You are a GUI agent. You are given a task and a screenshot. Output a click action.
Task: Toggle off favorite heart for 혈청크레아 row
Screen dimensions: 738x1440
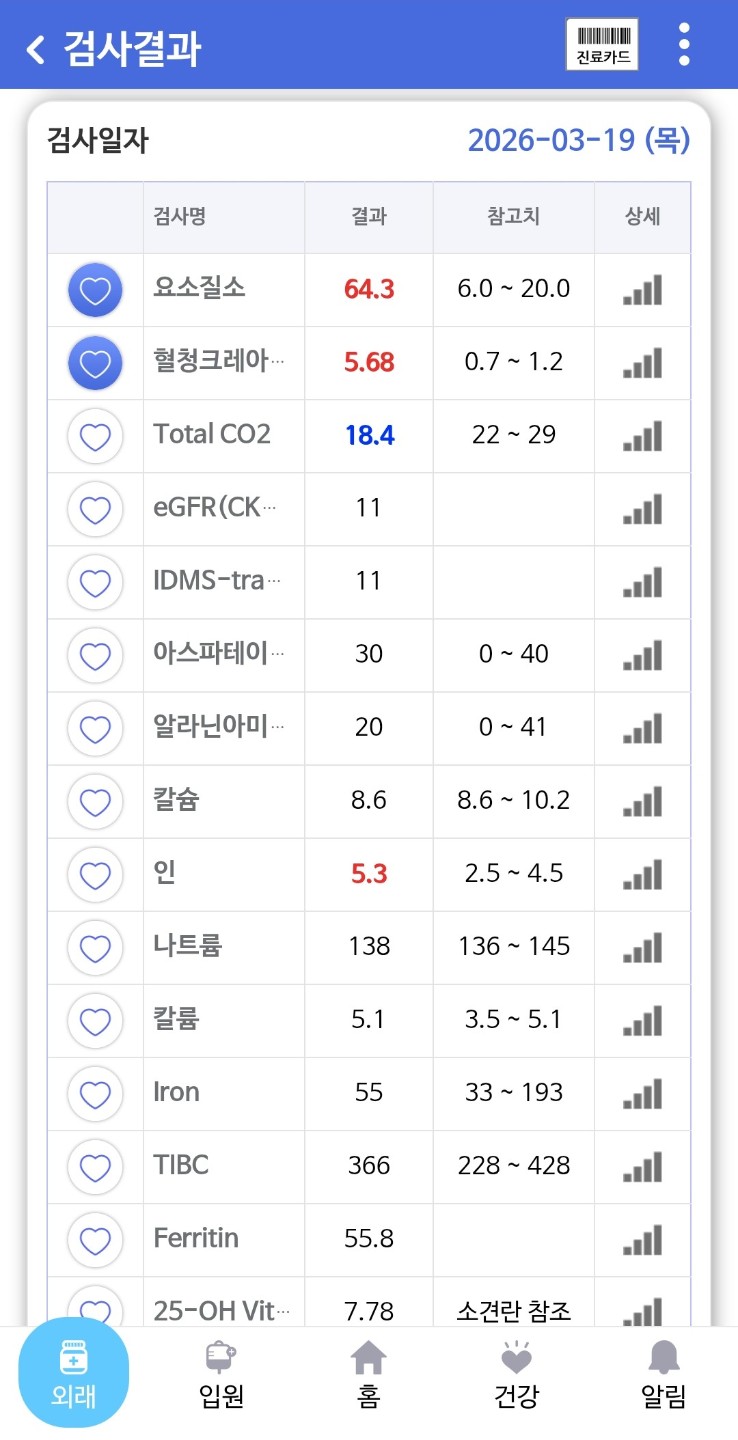[x=95, y=363]
